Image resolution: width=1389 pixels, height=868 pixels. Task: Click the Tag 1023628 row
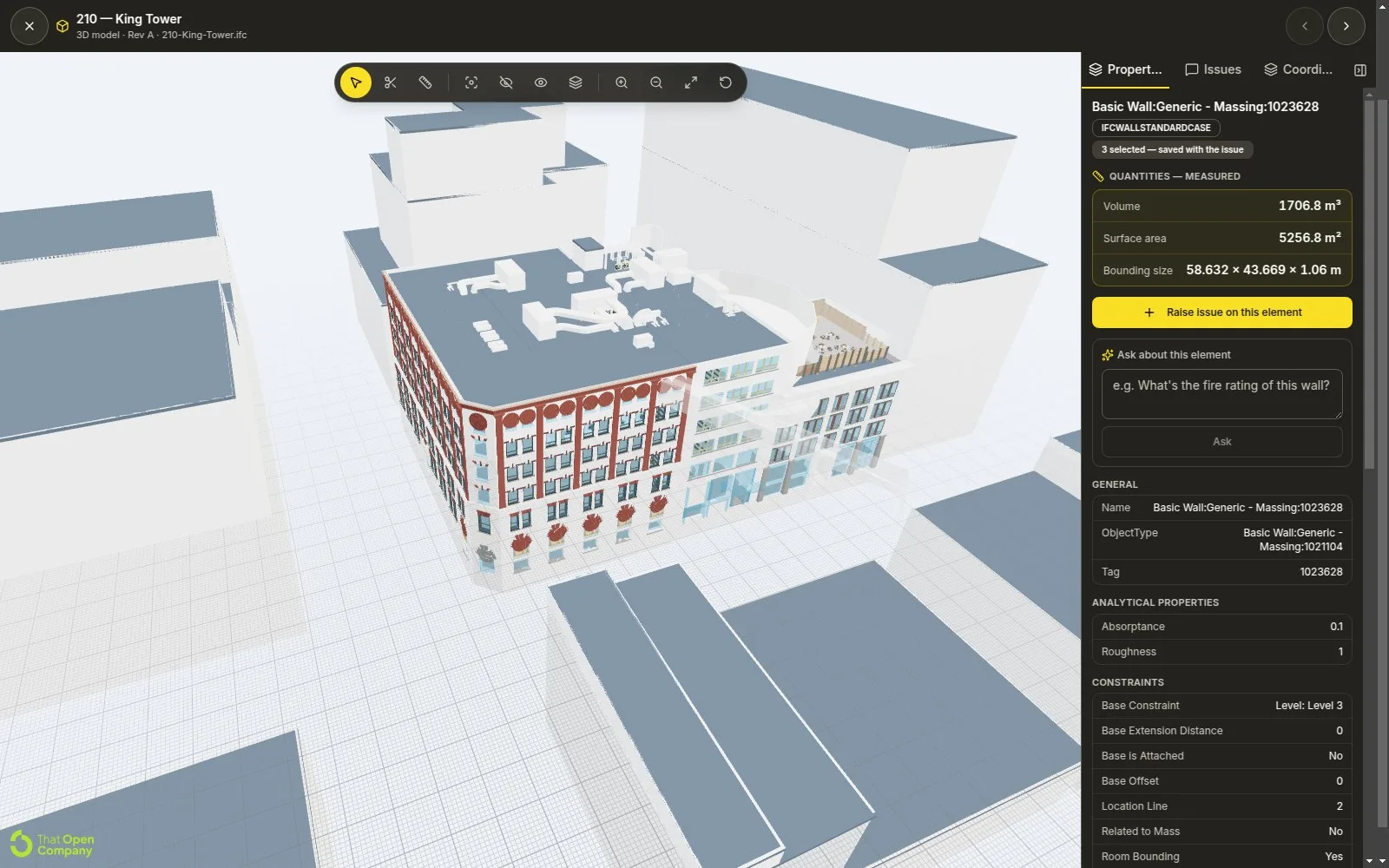click(x=1221, y=572)
